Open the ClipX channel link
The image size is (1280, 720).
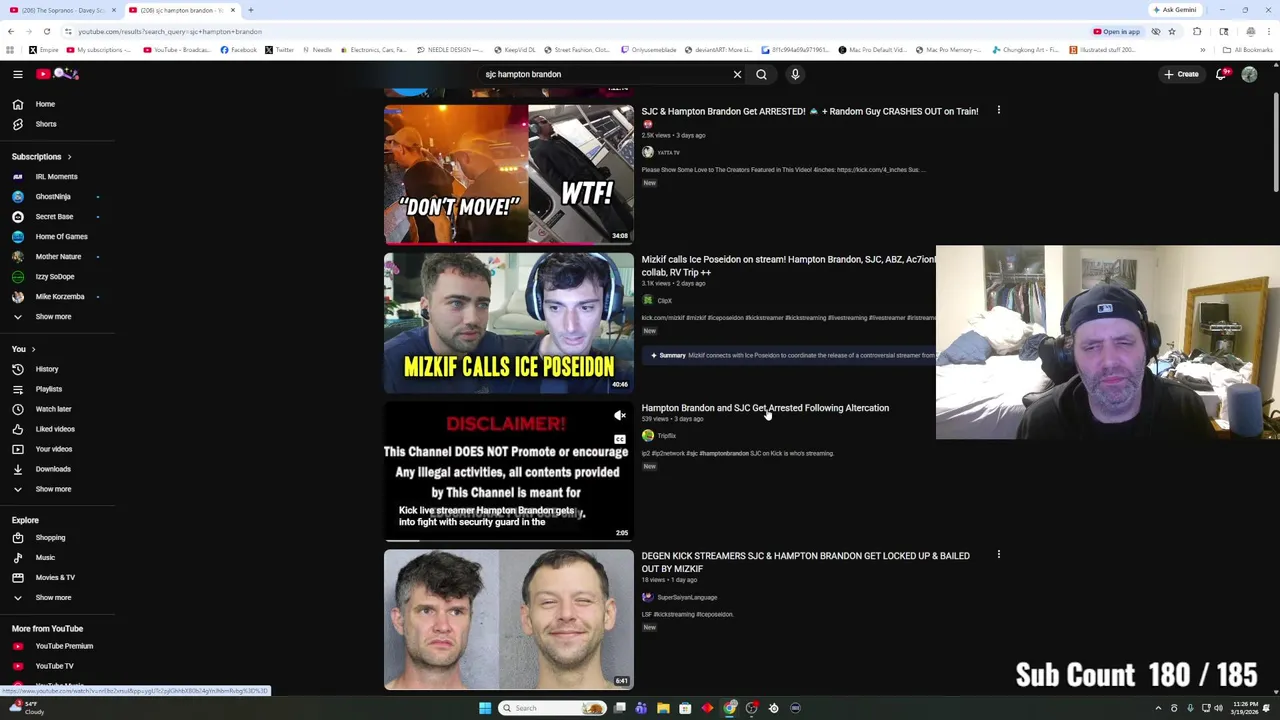pyautogui.click(x=665, y=300)
